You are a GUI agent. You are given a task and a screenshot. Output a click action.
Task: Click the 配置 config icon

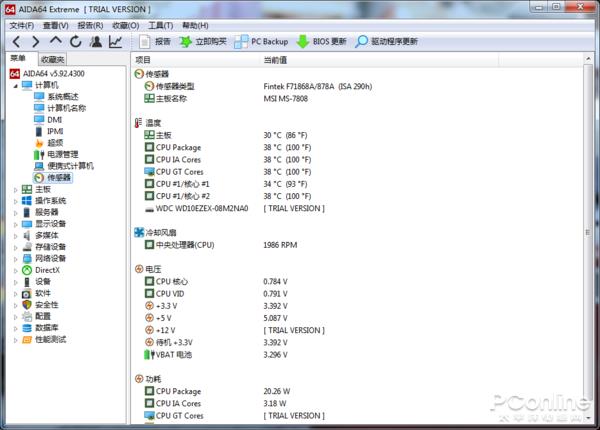tap(27, 316)
